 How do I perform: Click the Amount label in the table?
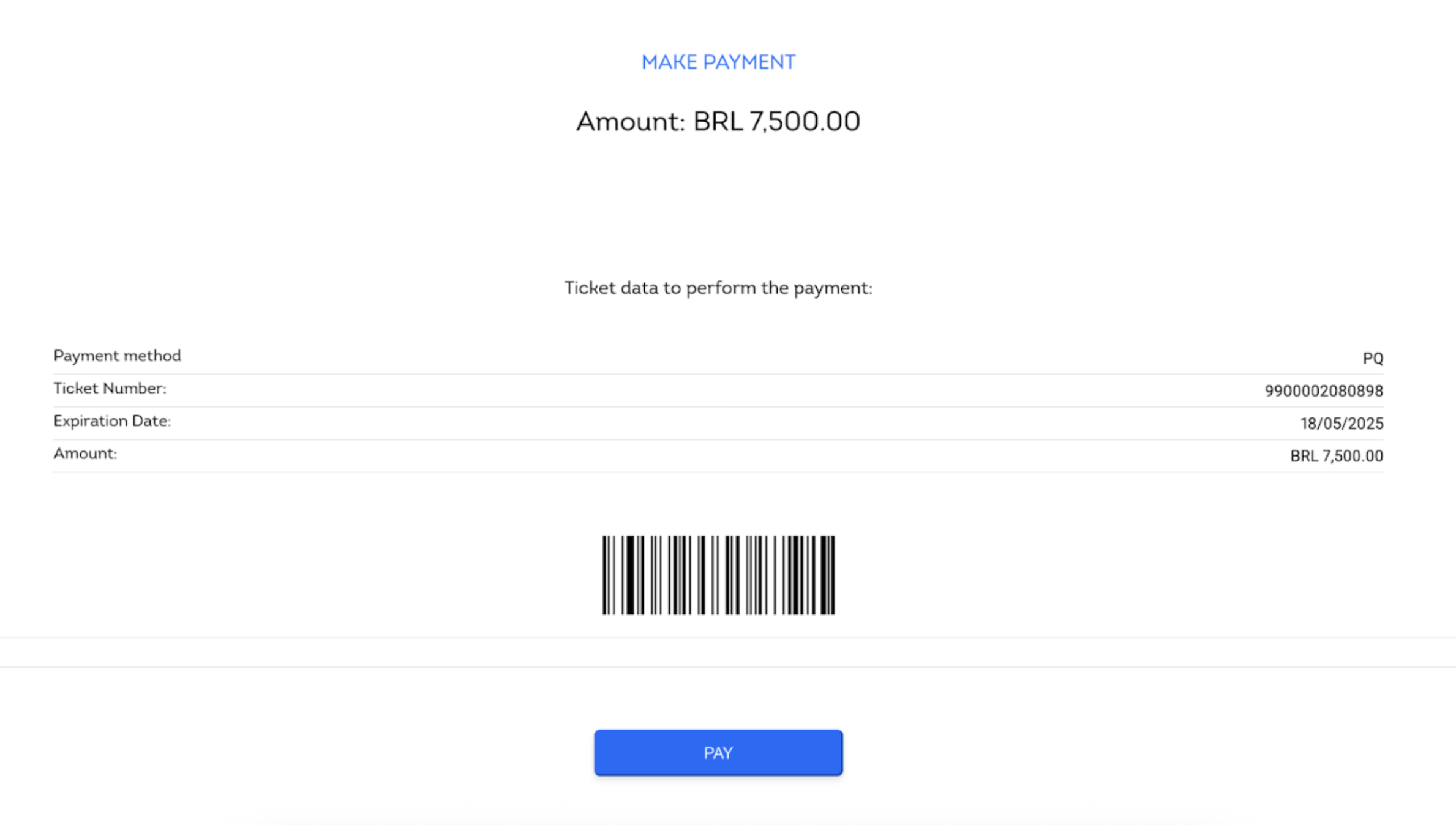click(85, 454)
